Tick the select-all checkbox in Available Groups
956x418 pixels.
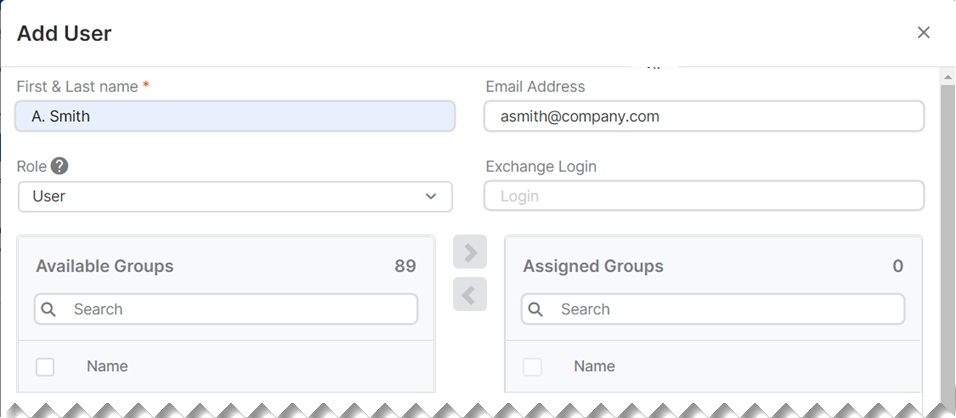click(45, 367)
